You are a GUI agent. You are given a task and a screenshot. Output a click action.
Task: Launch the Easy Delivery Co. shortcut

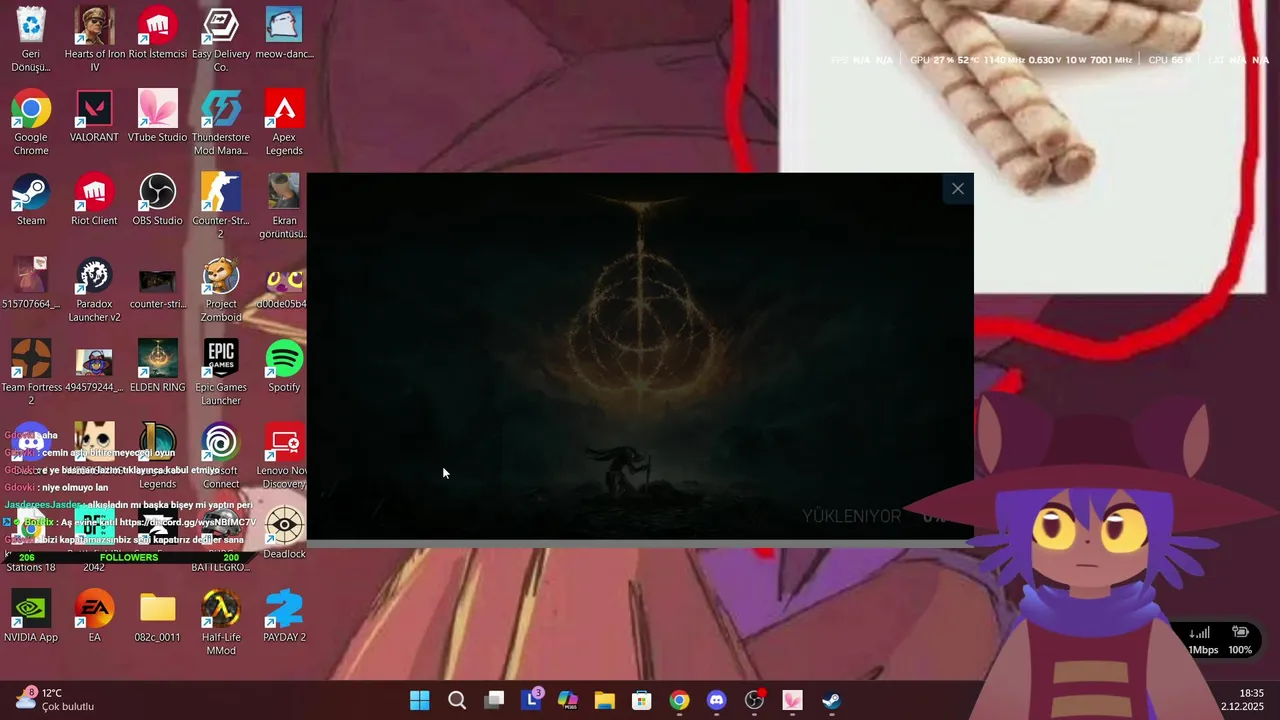tap(221, 40)
